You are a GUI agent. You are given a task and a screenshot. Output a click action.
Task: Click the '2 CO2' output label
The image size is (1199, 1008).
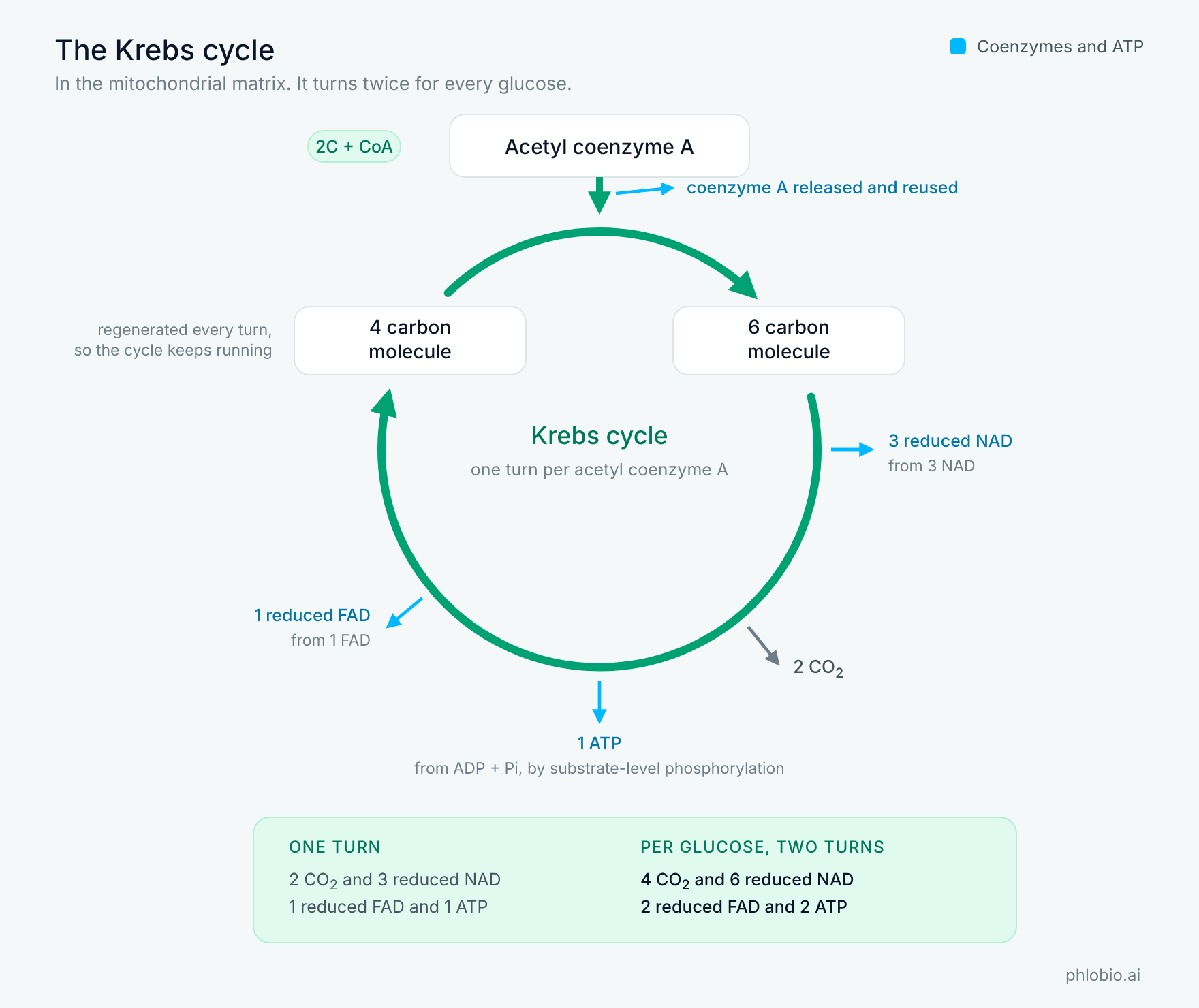(x=818, y=667)
